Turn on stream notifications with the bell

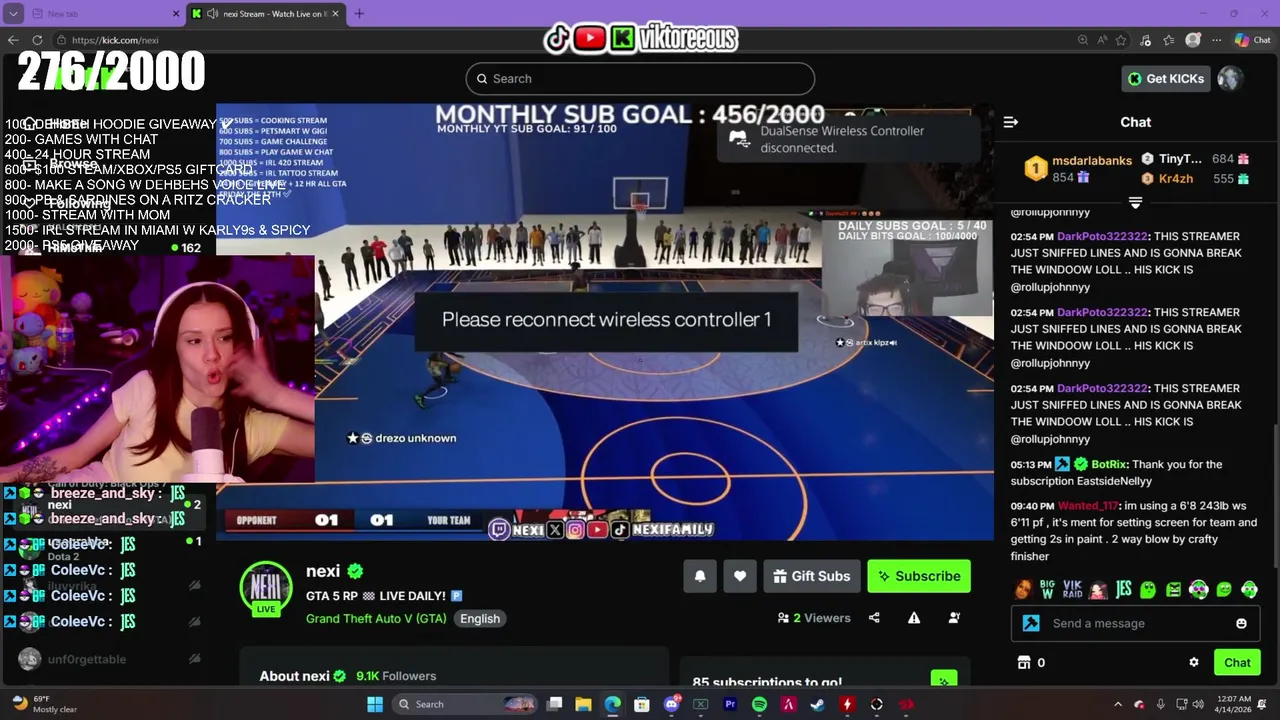click(x=700, y=576)
